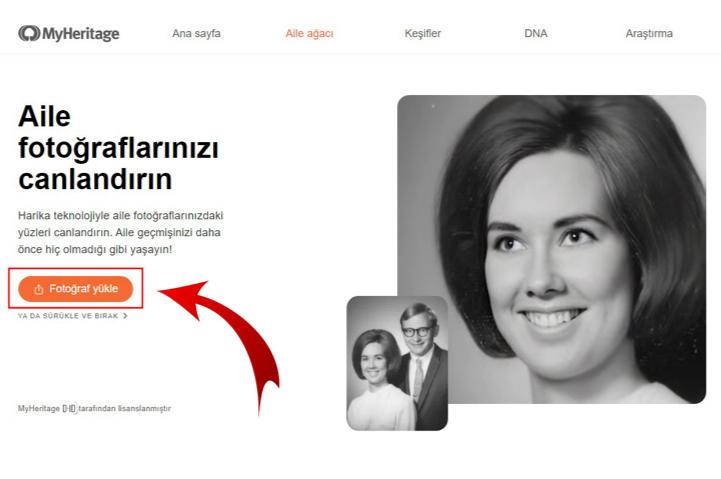Screen dimensions: 721x479
Task: Open the Araştırma menu item
Action: pyautogui.click(x=649, y=34)
